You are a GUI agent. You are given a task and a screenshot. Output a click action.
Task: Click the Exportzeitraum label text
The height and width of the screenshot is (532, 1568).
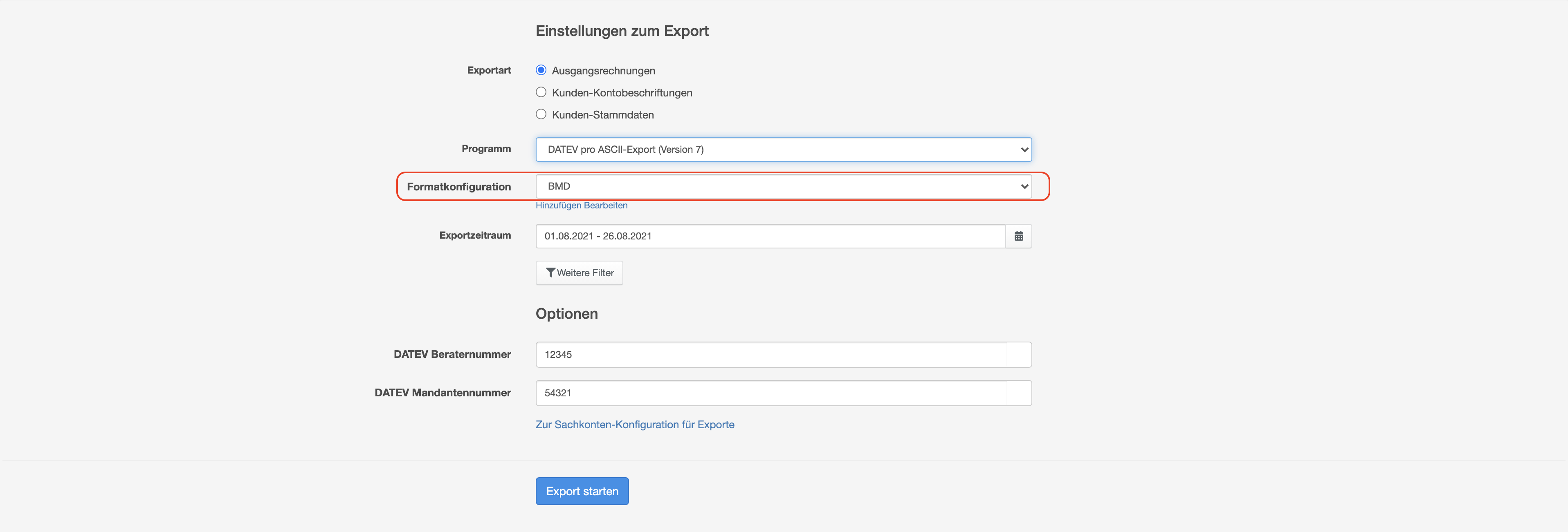coord(475,235)
